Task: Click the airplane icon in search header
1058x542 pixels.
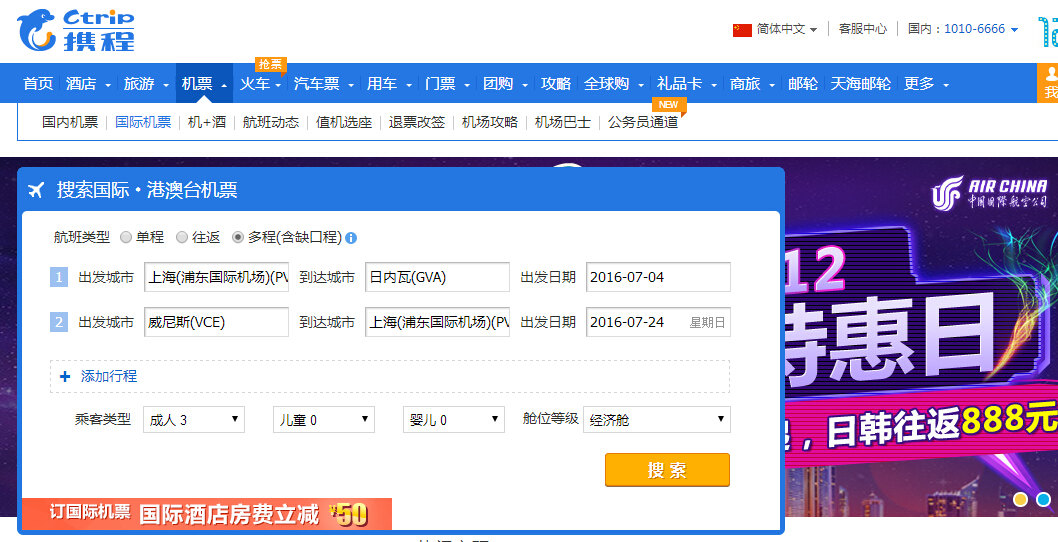Action: (x=36, y=190)
